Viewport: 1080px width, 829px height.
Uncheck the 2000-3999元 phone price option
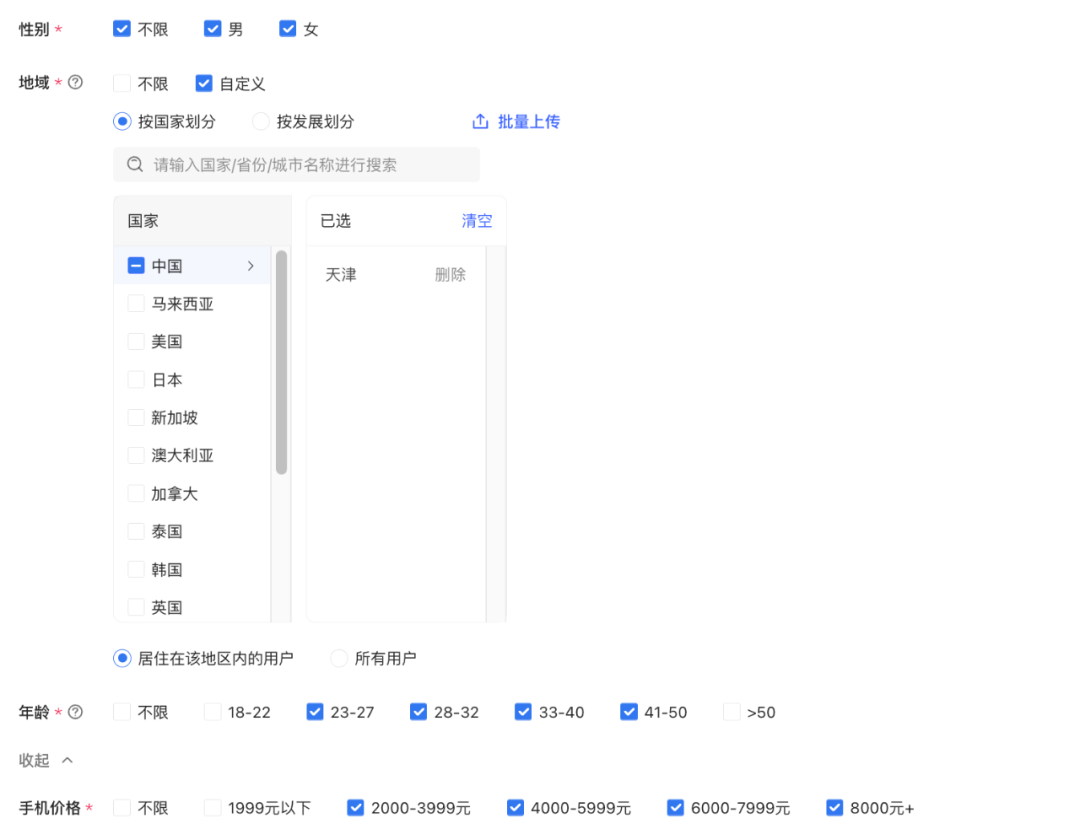pos(355,806)
